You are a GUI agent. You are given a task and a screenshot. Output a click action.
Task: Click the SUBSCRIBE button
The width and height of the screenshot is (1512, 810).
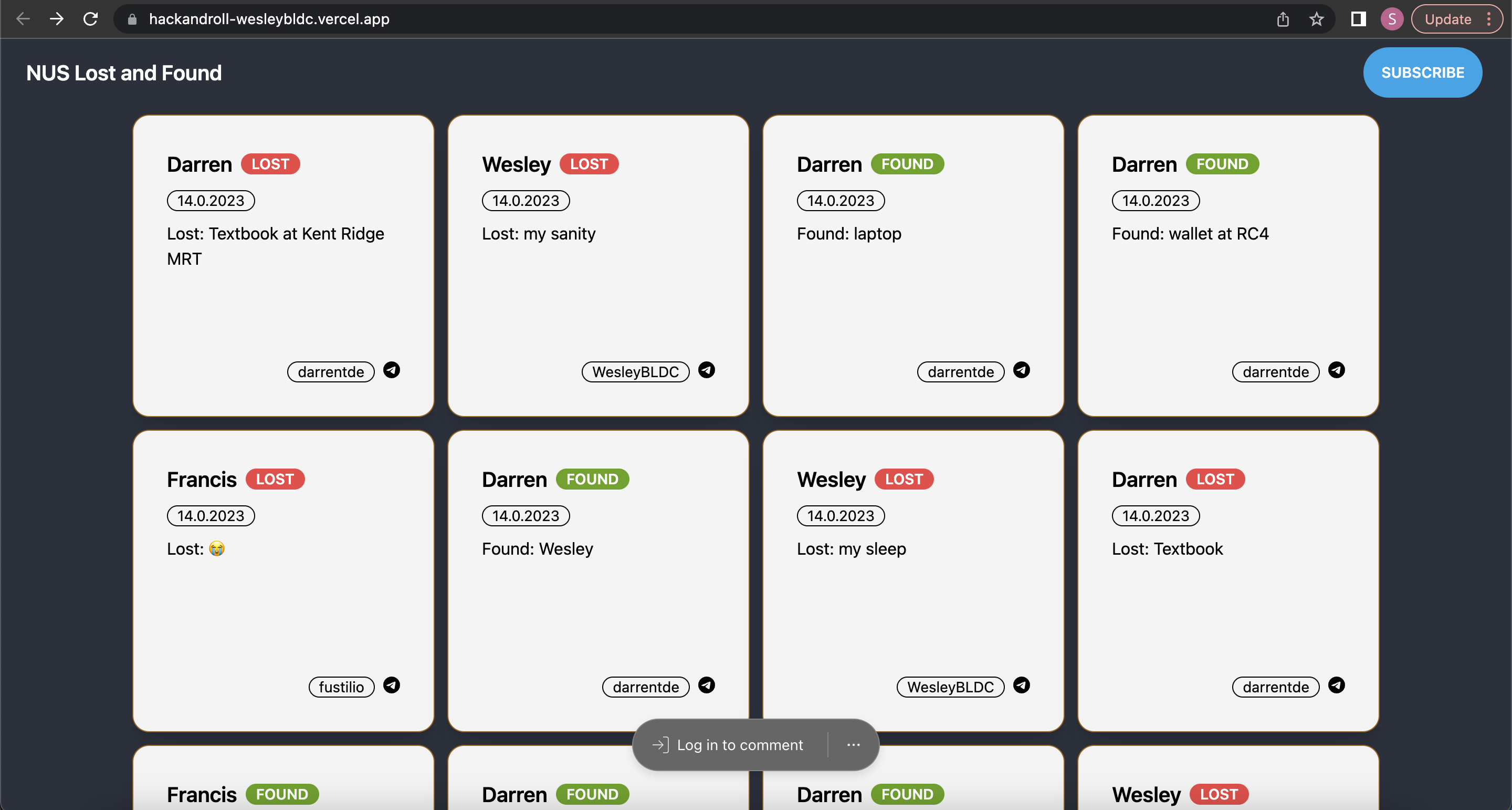1422,73
